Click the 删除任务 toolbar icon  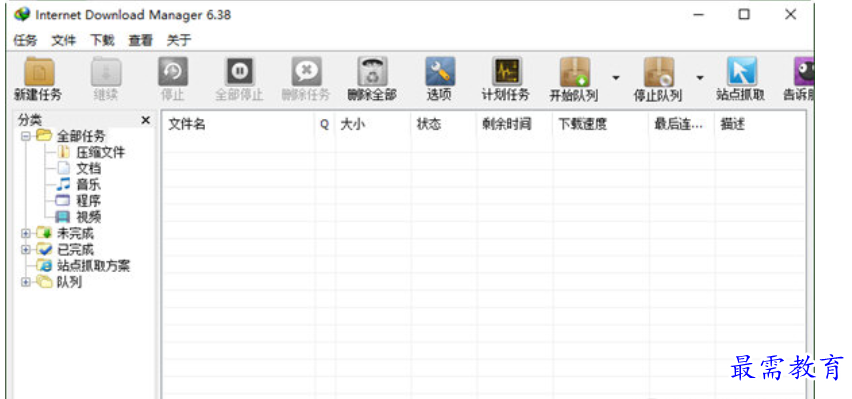pyautogui.click(x=306, y=72)
